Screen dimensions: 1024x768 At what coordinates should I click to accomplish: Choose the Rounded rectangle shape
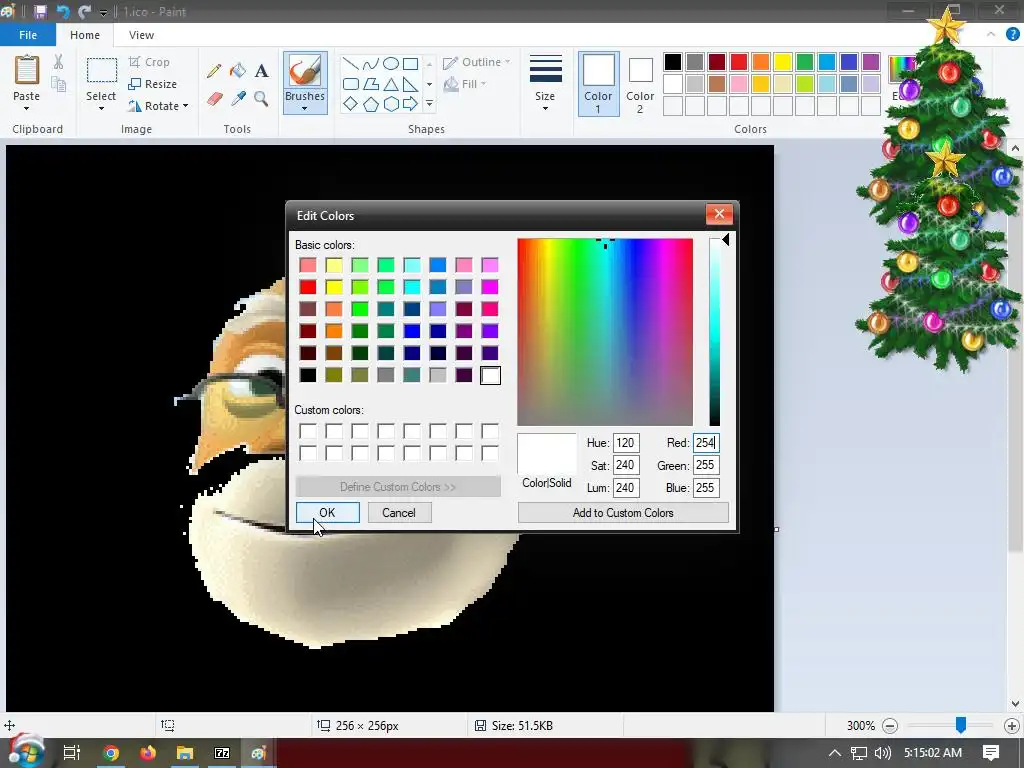click(x=351, y=84)
